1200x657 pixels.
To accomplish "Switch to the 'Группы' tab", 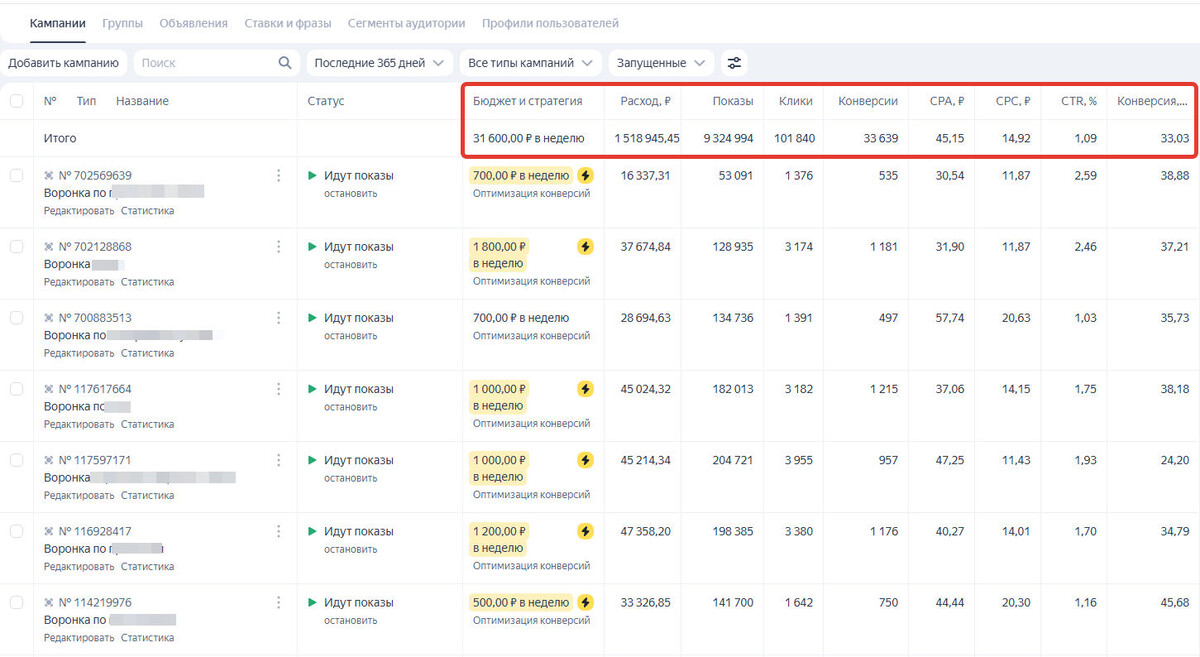I will click(122, 23).
